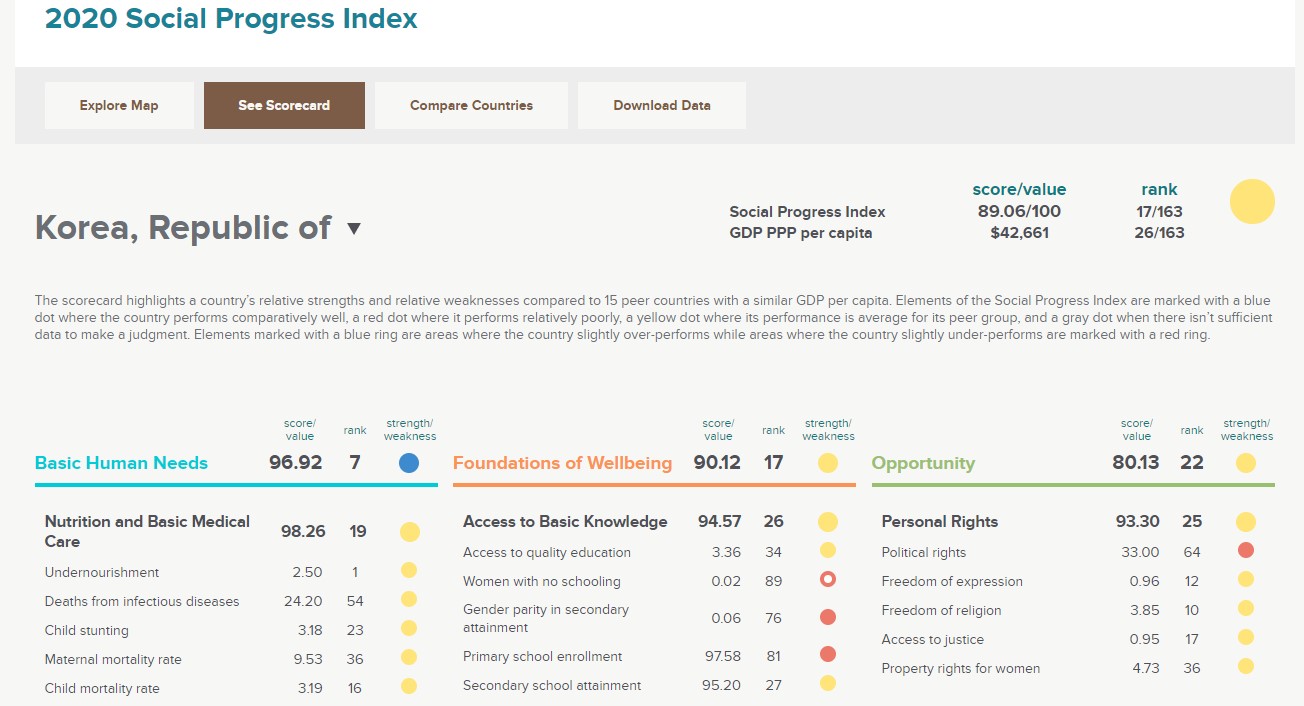Click the red dot next to Primary school enrollment

[827, 654]
